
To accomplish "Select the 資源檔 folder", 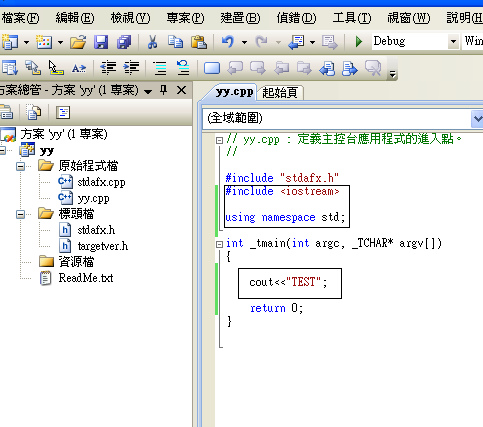I will click(x=76, y=262).
